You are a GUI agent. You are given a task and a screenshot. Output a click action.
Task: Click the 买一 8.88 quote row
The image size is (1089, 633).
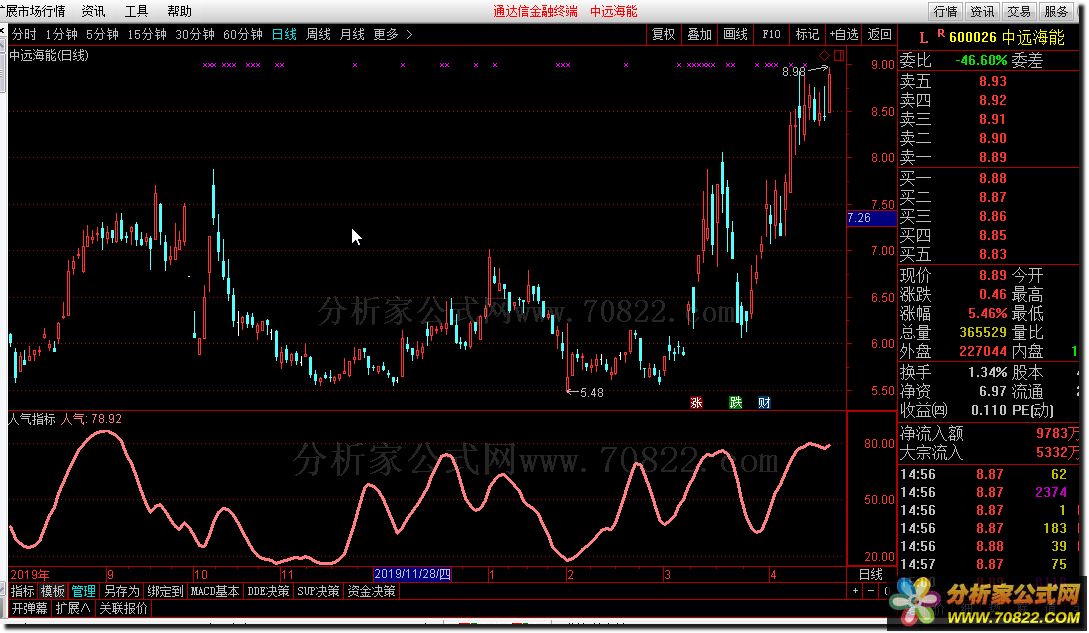tap(989, 179)
